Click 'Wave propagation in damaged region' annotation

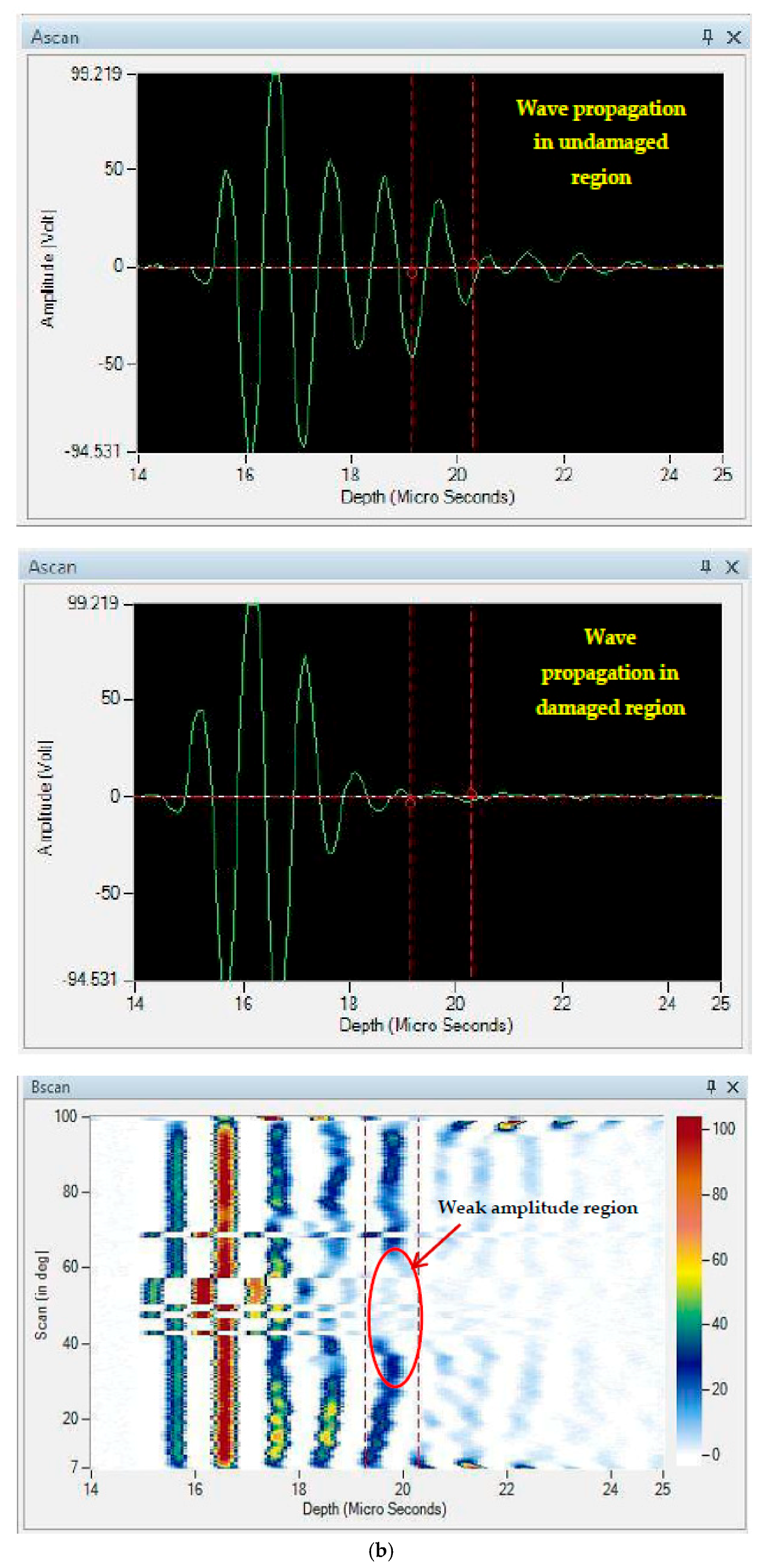[610, 672]
